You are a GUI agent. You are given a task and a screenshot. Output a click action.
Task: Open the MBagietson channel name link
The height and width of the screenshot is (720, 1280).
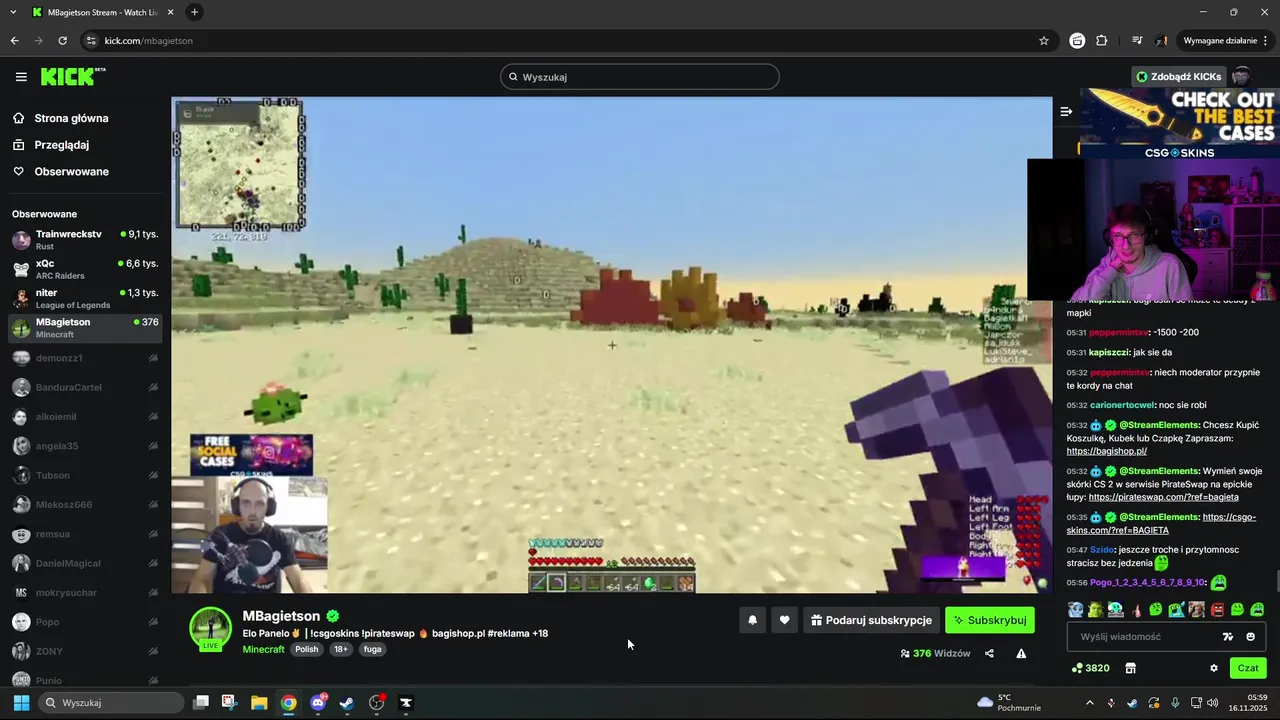click(281, 616)
